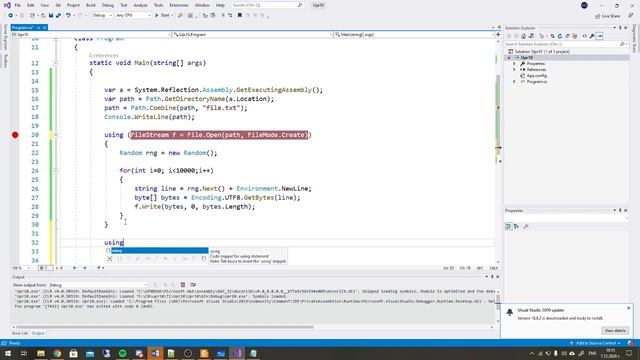The width and height of the screenshot is (640, 360).
Task: Open Show output from Debug dropdown
Action: tap(98, 285)
